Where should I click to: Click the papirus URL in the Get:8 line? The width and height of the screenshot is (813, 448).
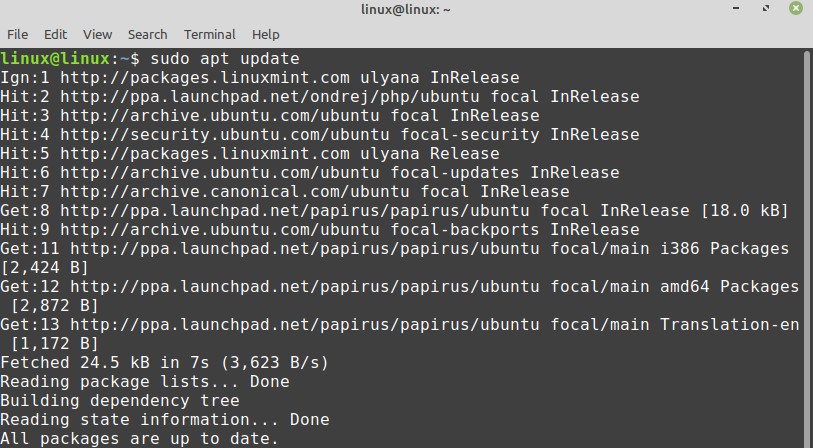tap(300, 210)
